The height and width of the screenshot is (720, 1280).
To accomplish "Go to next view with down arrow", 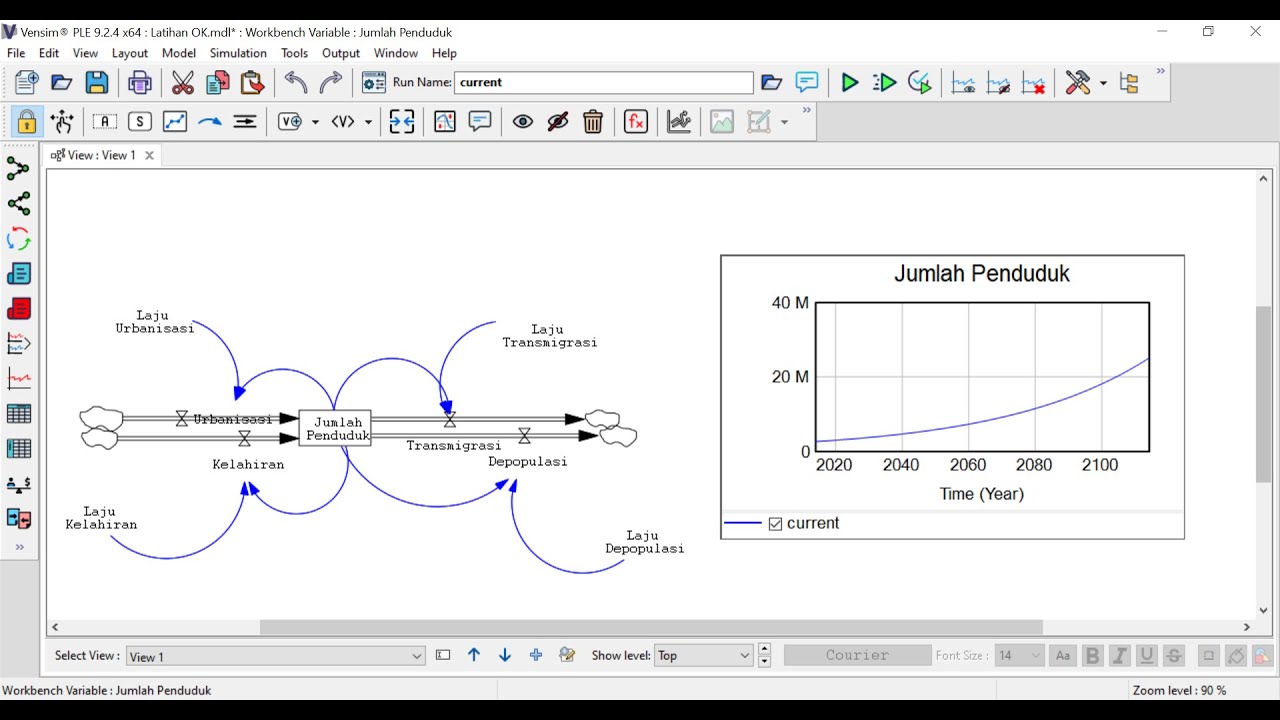I will point(505,655).
